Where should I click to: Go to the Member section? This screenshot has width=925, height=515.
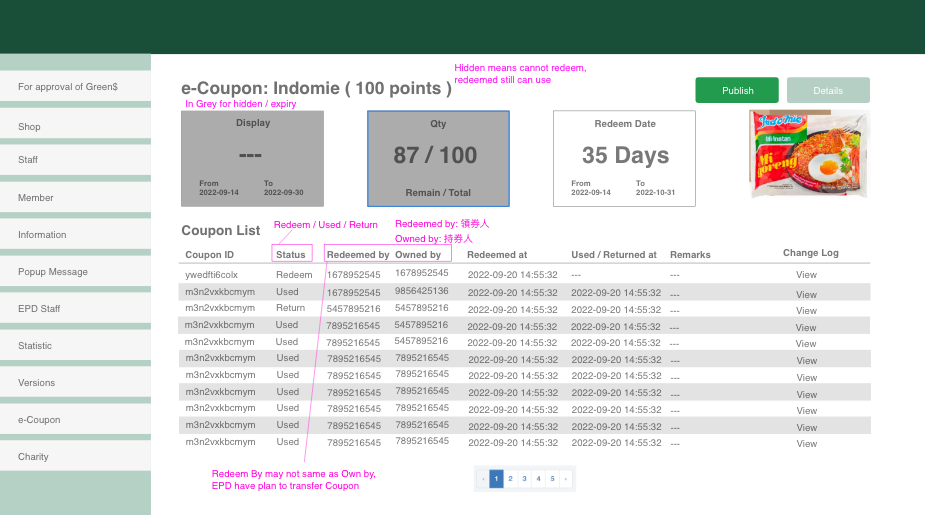click(75, 198)
